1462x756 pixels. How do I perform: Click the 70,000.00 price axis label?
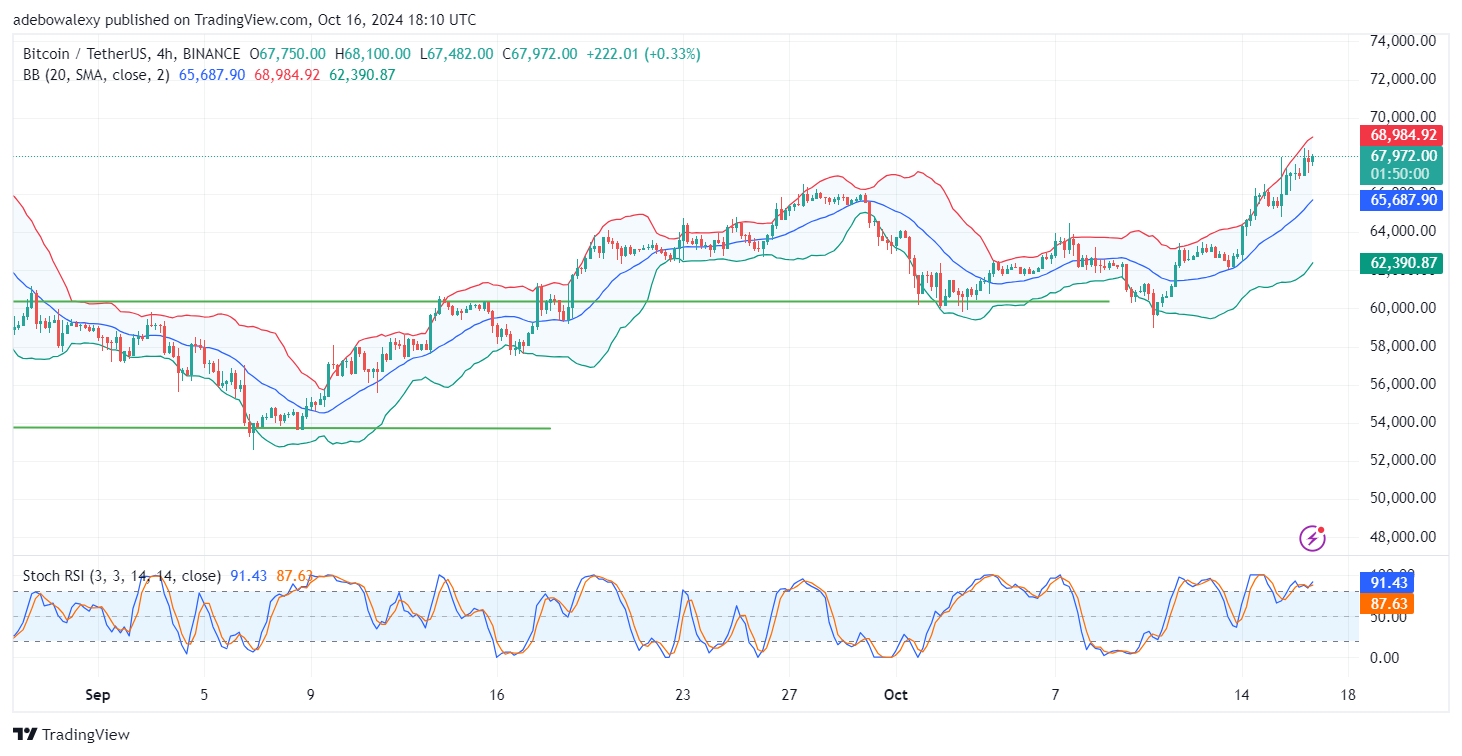(x=1403, y=117)
